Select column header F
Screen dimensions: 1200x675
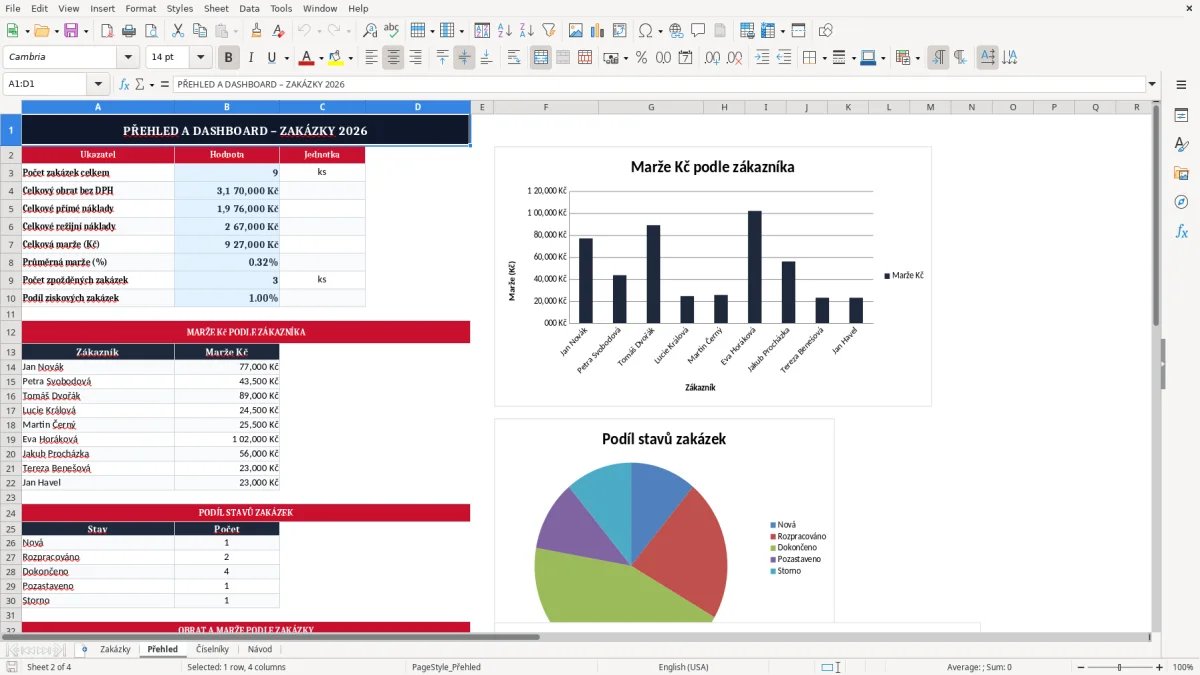(546, 107)
